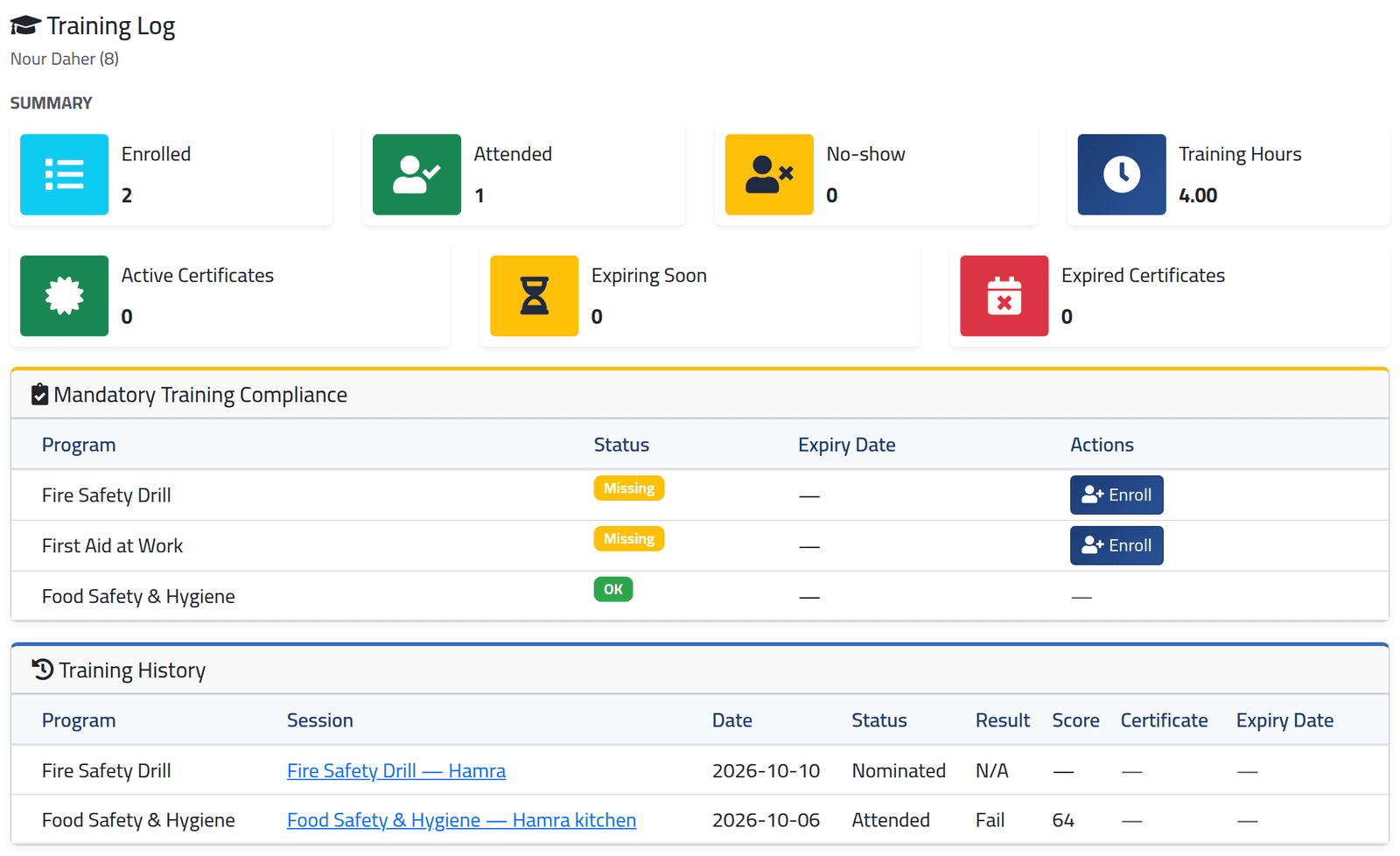Click the clipboard icon beside Mandatory Training Compliance
The width and height of the screenshot is (1400, 856).
tap(39, 395)
